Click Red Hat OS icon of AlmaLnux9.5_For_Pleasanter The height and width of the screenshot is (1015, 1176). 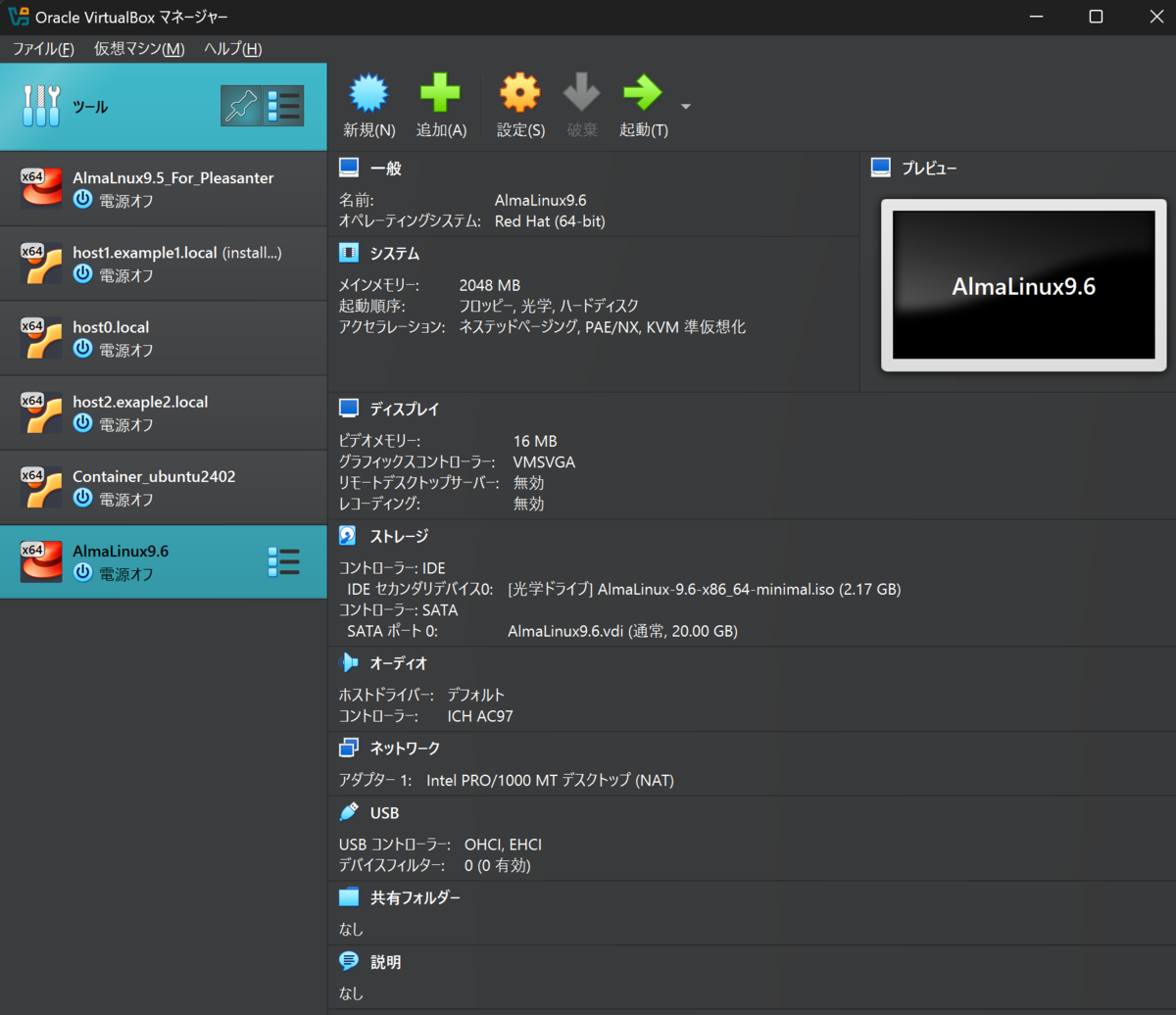[41, 189]
